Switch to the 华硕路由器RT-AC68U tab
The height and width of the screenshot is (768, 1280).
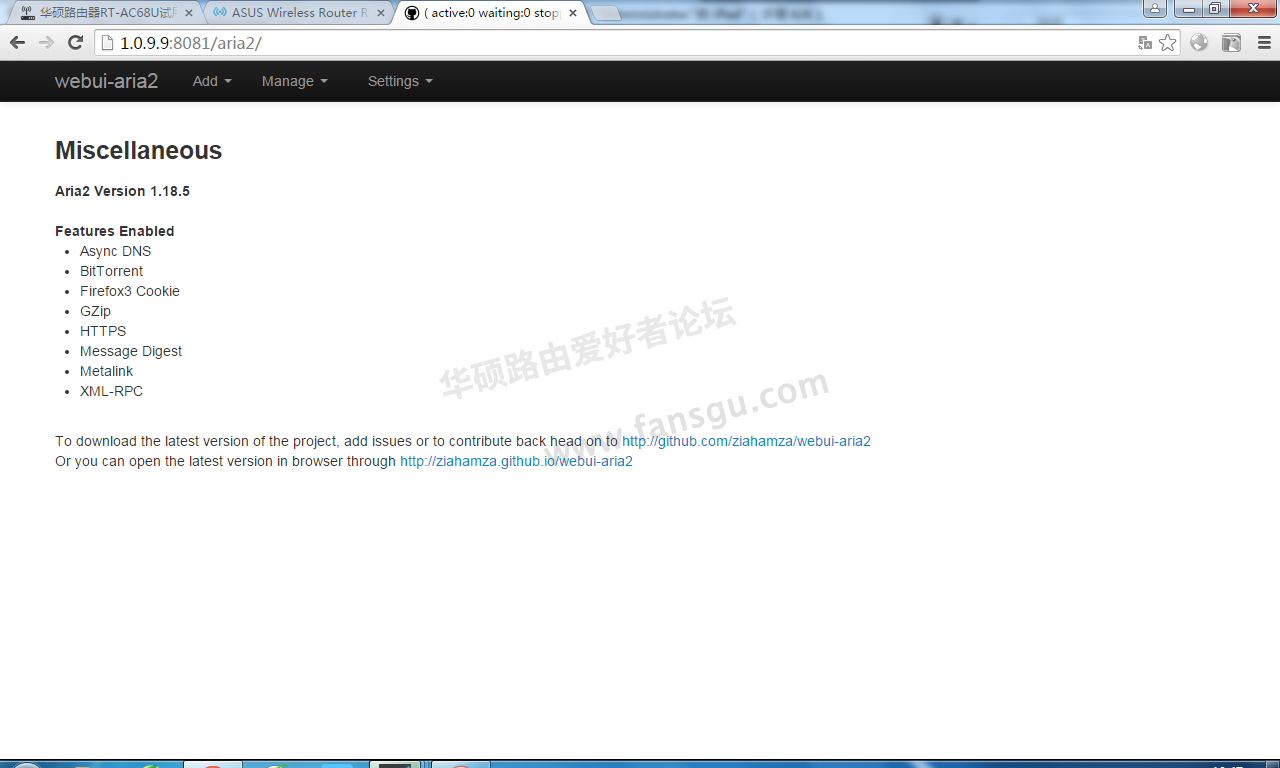point(106,13)
